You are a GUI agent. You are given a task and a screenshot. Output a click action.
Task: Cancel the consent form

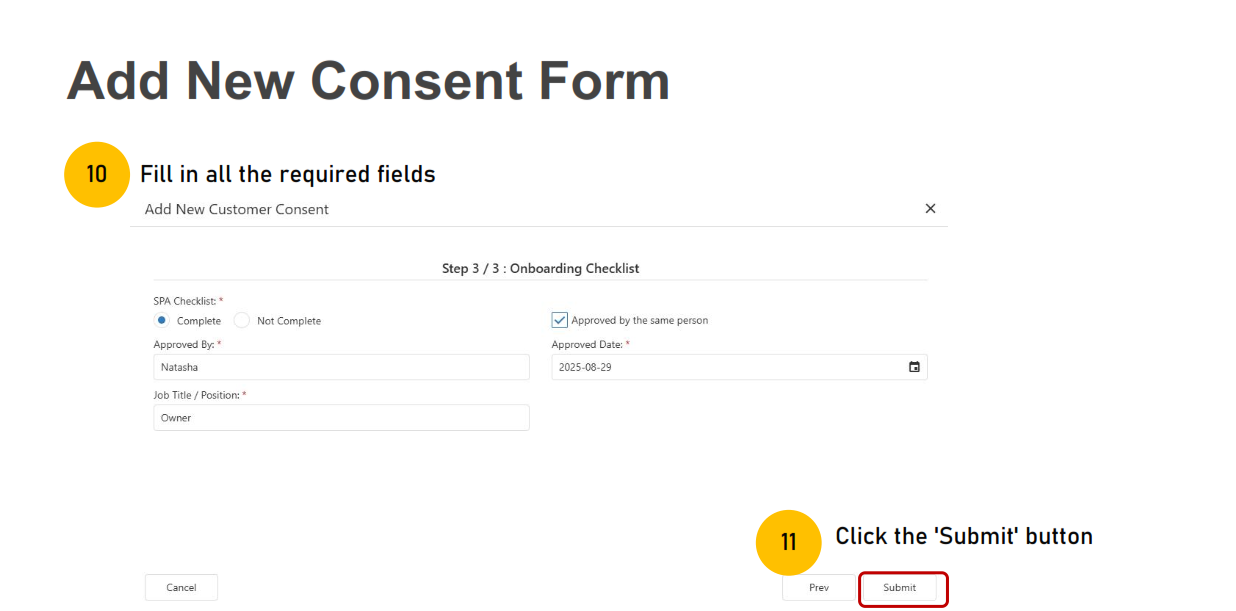tap(181, 588)
